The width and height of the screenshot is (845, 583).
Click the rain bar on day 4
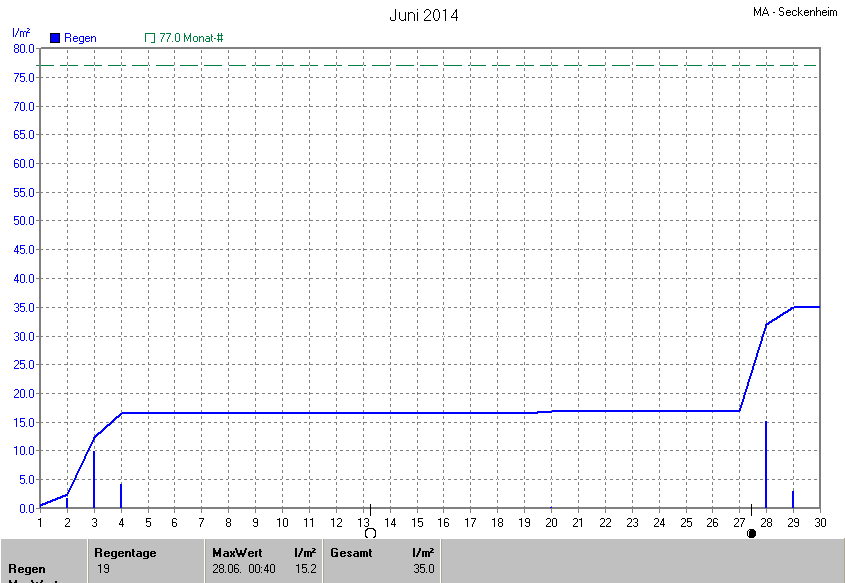pos(121,496)
